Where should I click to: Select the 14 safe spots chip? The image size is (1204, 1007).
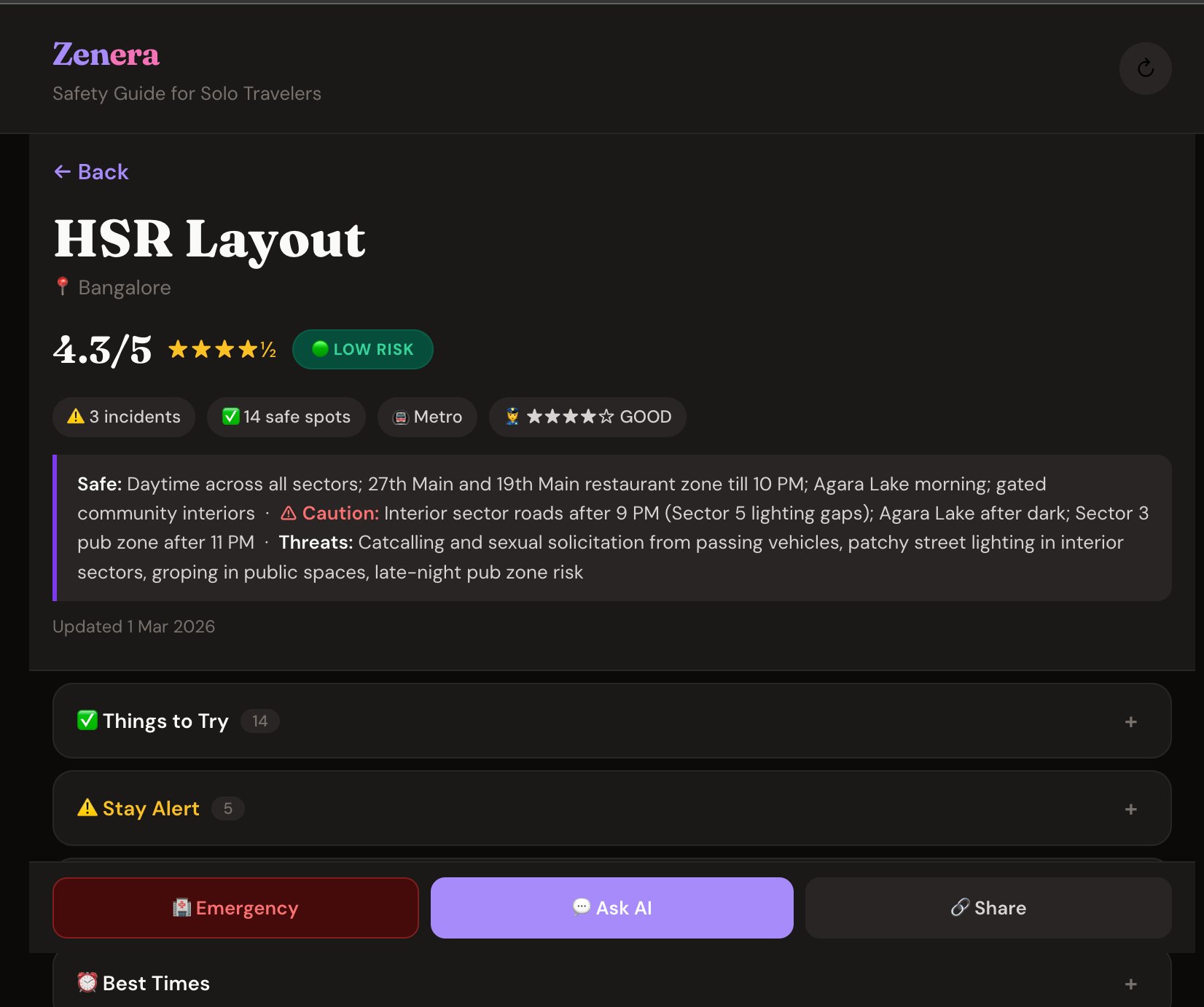coord(286,417)
